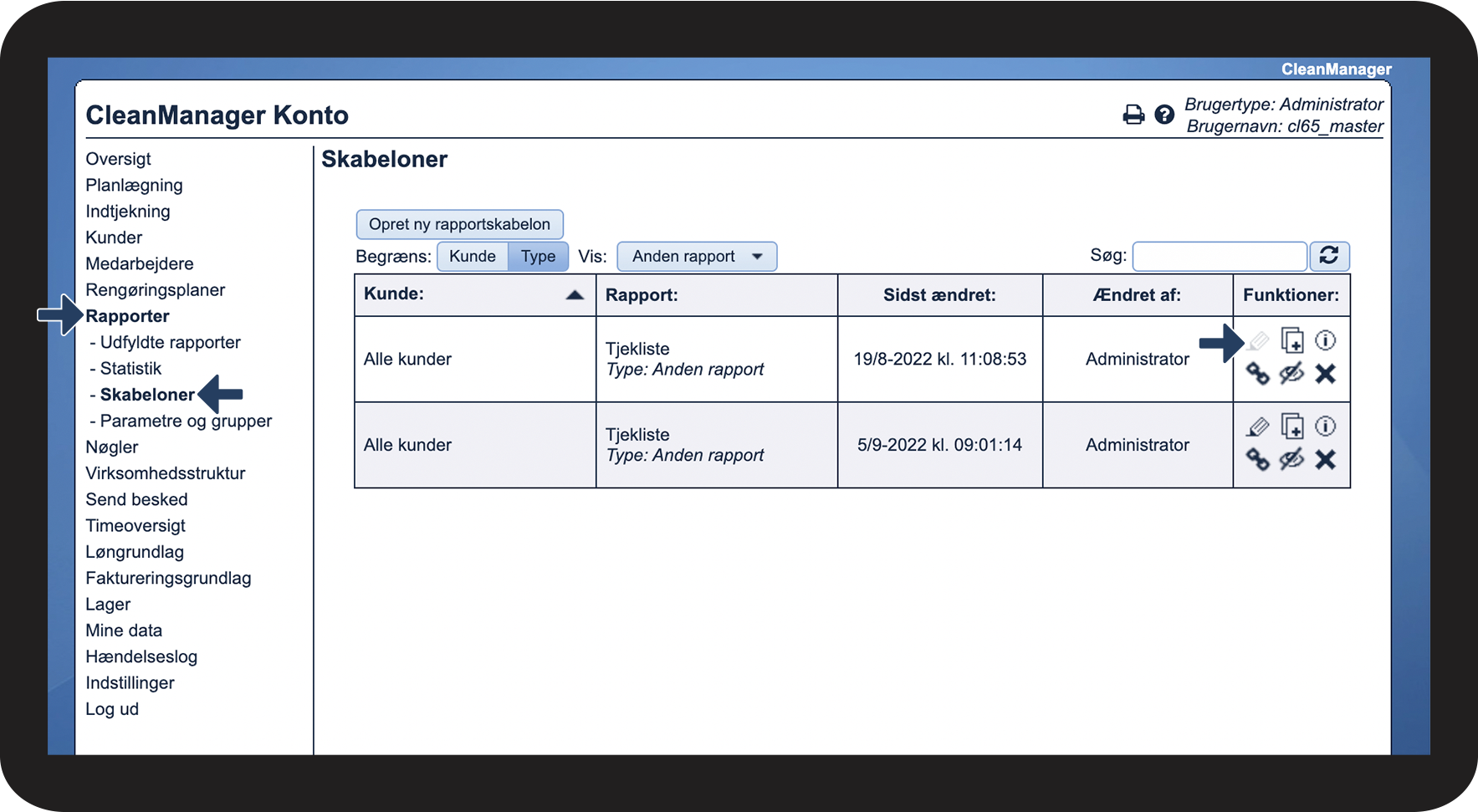Sort by Kunde column arrow
Image resolution: width=1478 pixels, height=812 pixels.
click(575, 294)
